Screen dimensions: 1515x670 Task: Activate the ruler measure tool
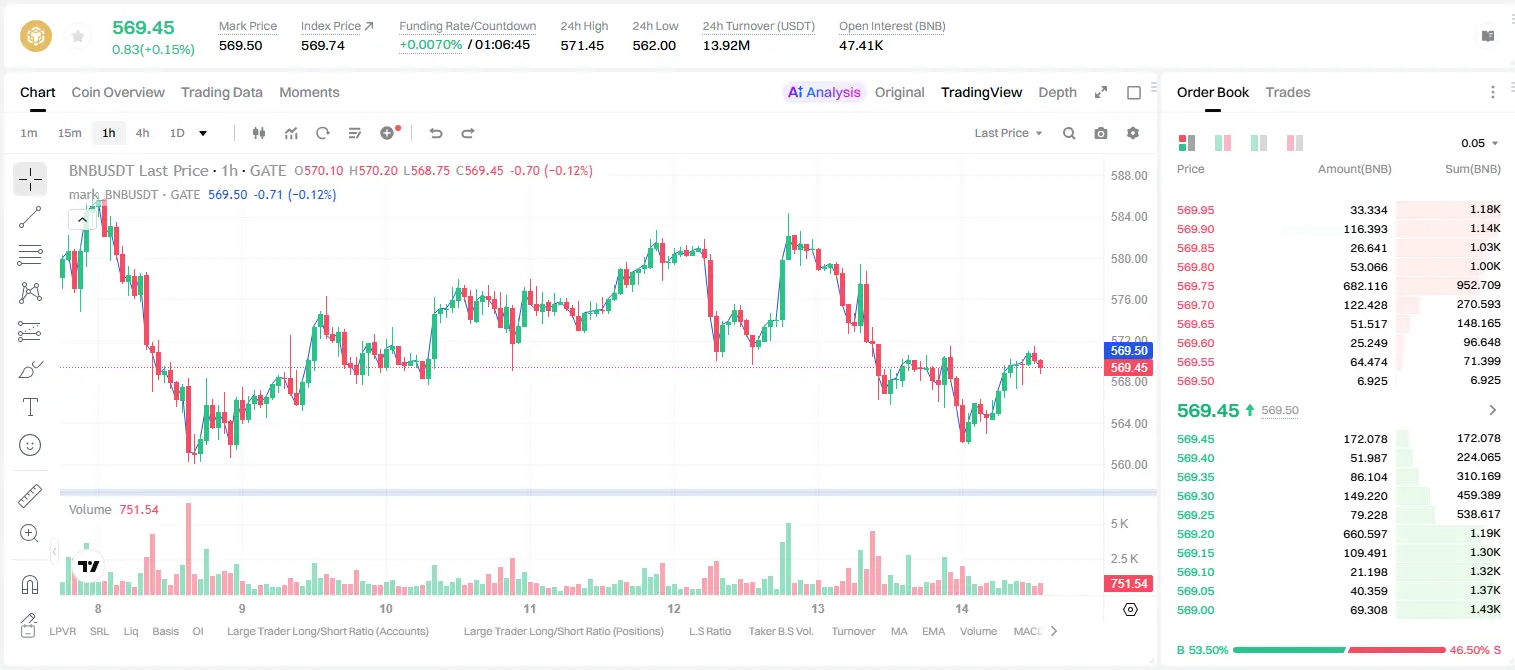30,496
